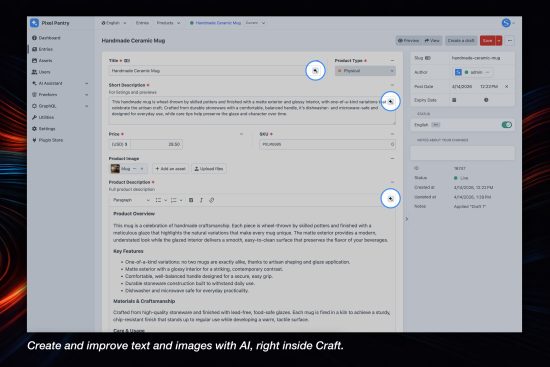Image resolution: width=550 pixels, height=367 pixels.
Task: Open the Save options dropdown arrow
Action: click(x=499, y=41)
